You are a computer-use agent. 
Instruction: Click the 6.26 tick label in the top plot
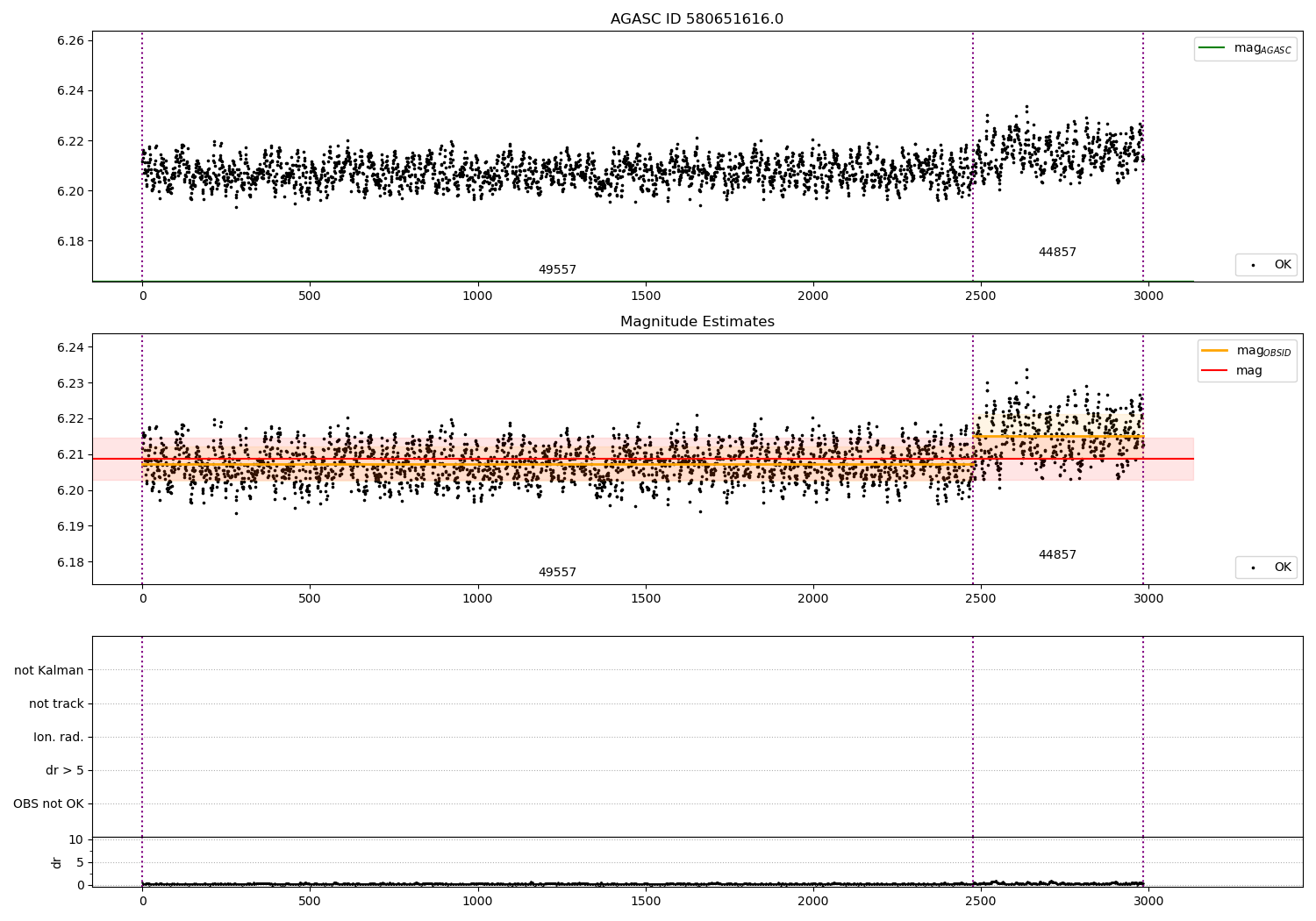pos(70,40)
